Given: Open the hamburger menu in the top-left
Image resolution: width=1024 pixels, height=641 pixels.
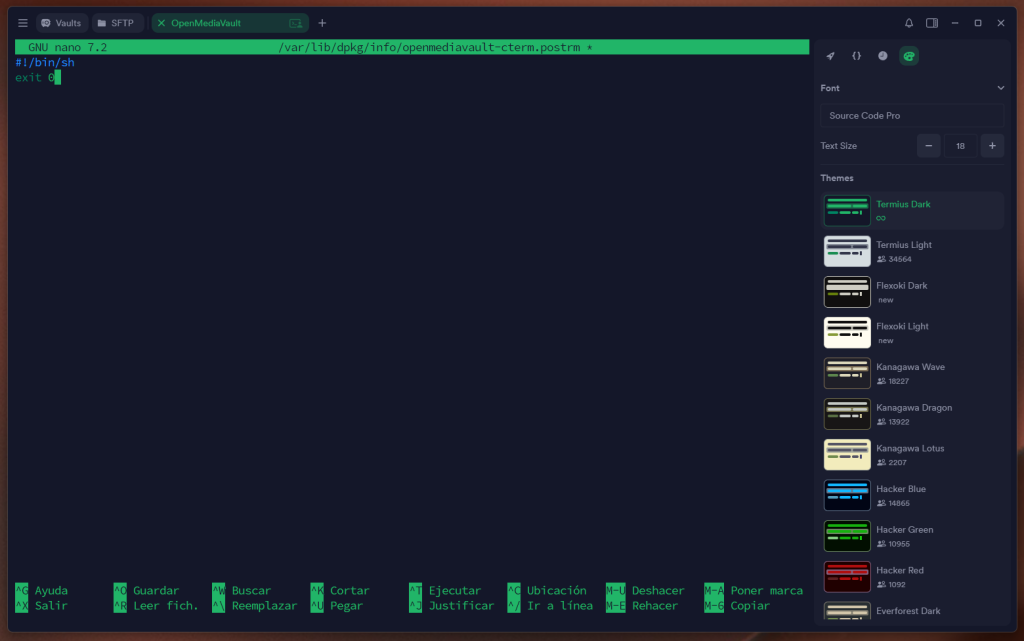Looking at the screenshot, I should pyautogui.click(x=22, y=22).
